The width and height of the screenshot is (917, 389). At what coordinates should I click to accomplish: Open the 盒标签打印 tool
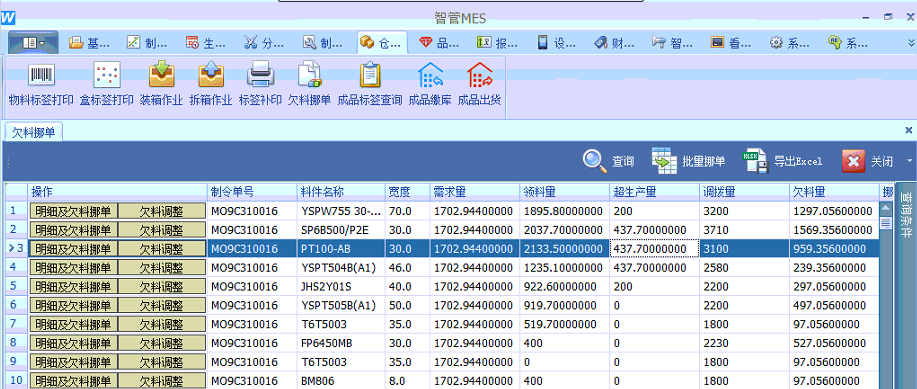(107, 85)
